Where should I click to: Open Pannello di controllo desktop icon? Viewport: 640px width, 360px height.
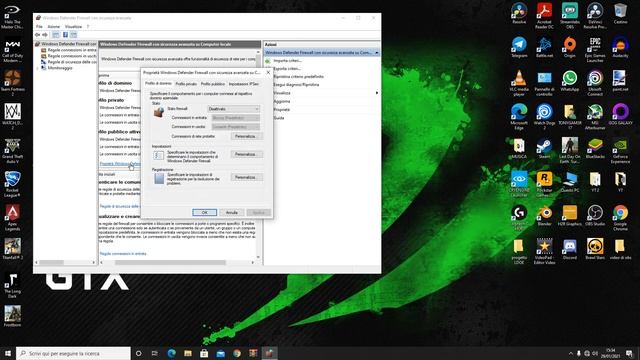point(544,83)
